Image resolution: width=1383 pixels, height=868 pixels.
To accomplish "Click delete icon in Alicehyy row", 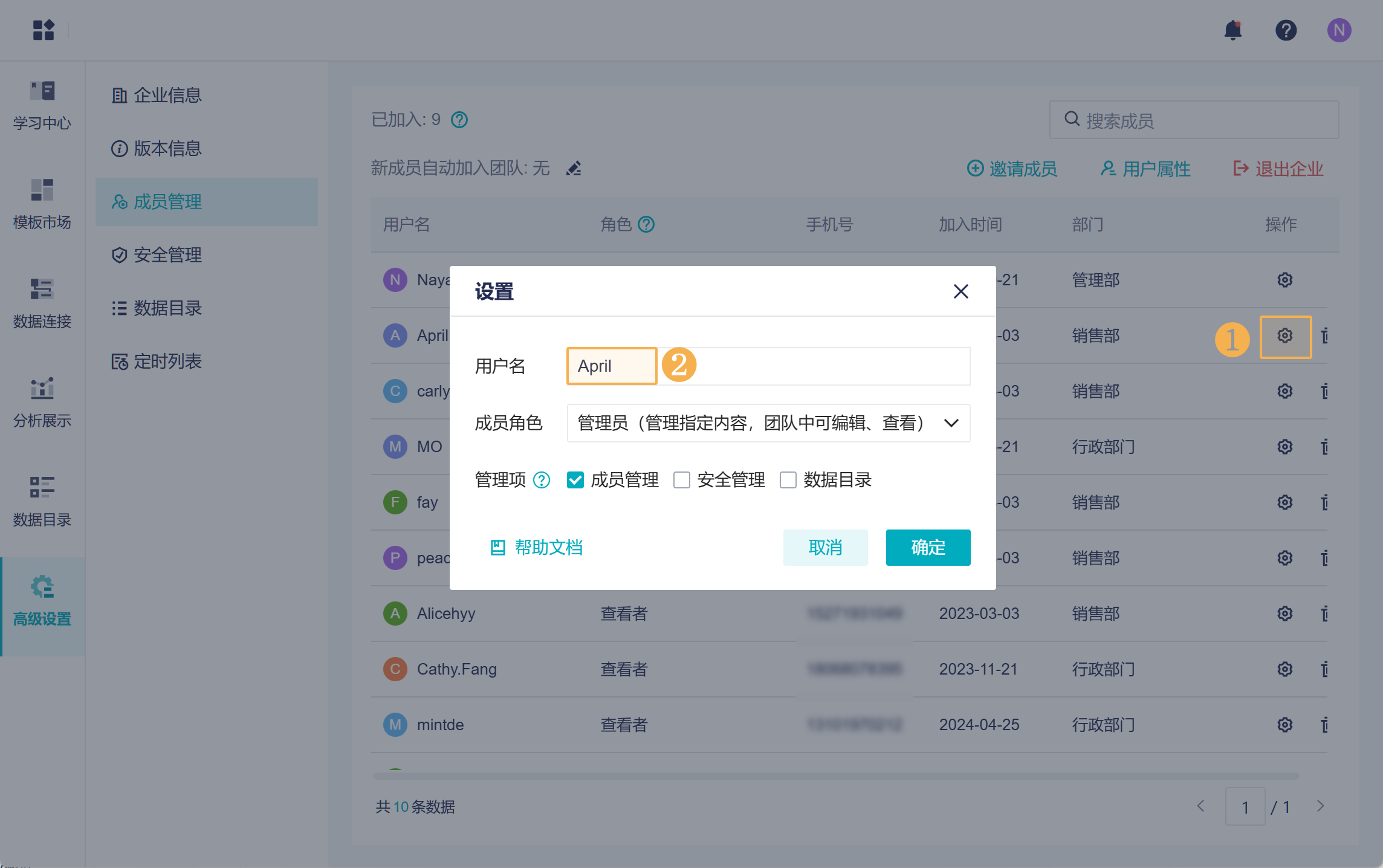I will [1324, 614].
